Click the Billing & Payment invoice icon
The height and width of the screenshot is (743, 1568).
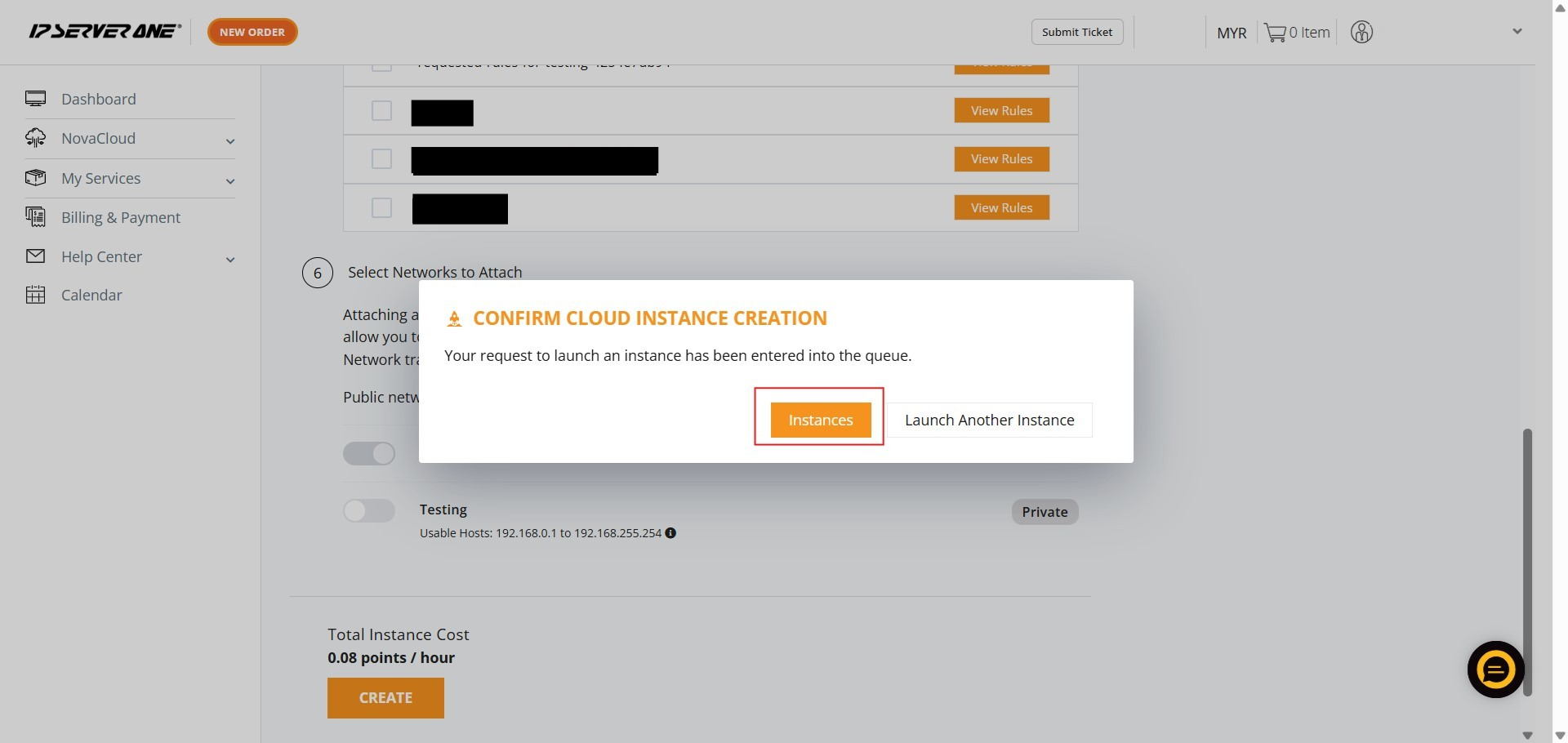[35, 217]
